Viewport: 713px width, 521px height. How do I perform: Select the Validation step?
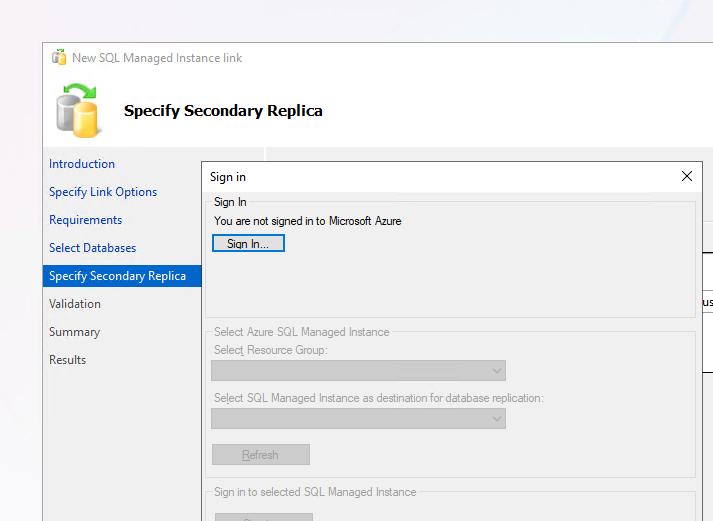75,304
